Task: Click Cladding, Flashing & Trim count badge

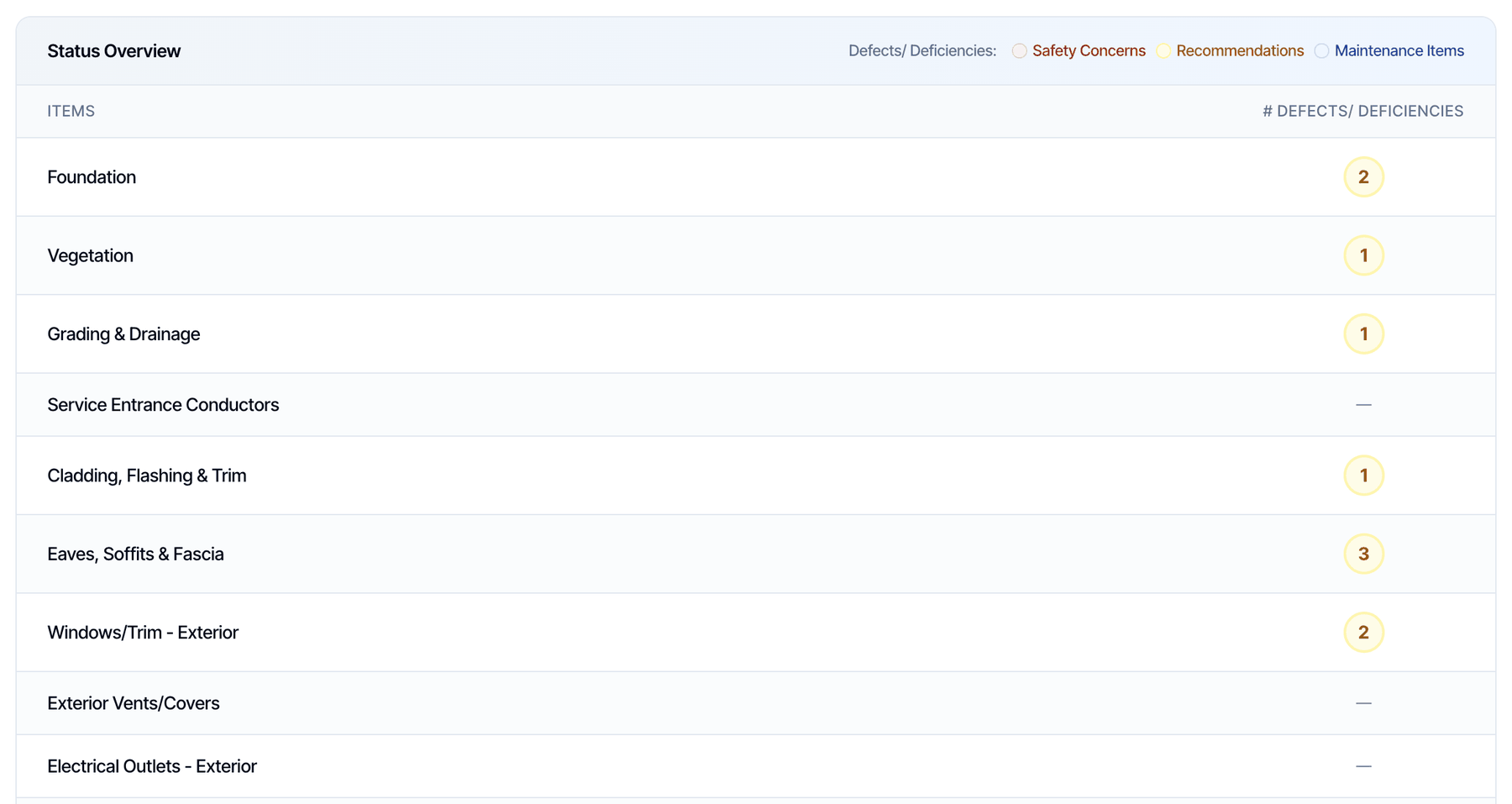Action: click(1363, 476)
